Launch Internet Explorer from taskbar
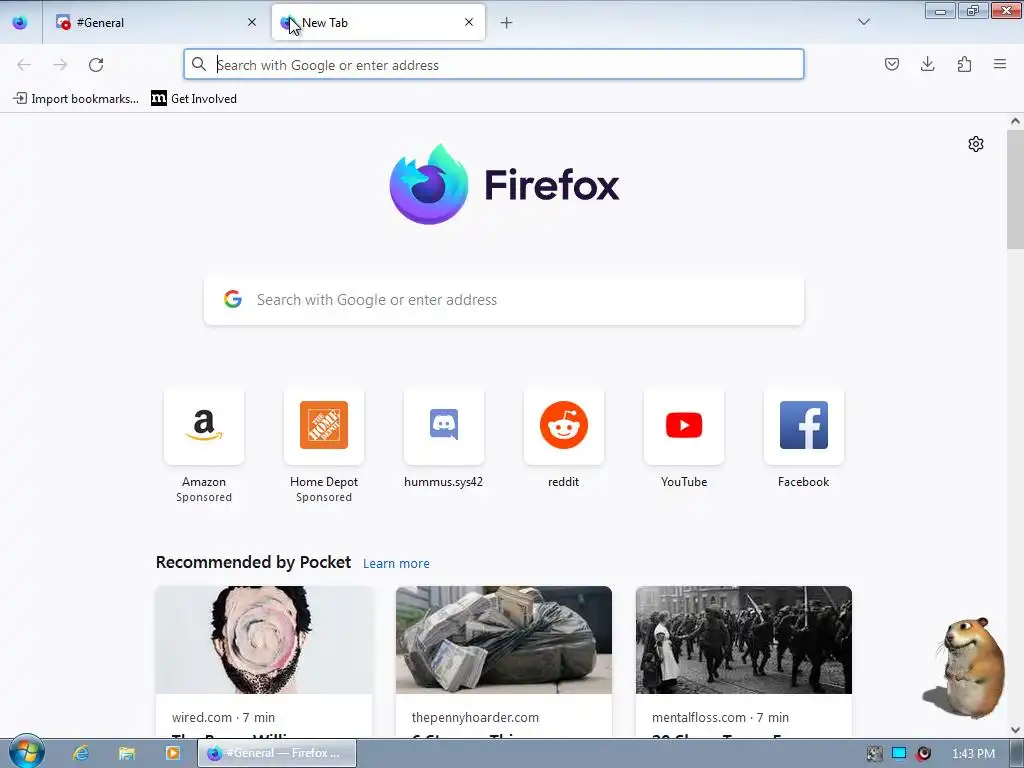 click(x=81, y=753)
